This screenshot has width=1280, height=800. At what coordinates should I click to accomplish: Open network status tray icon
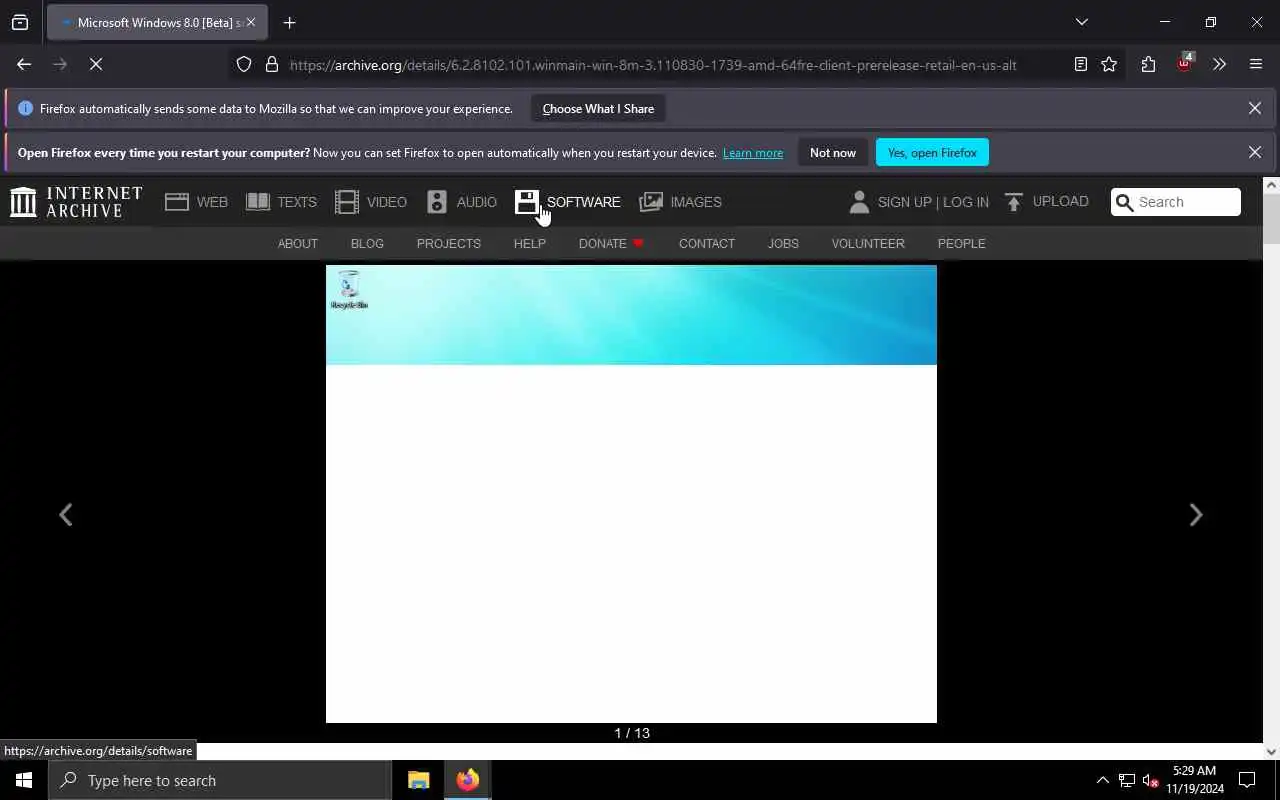coord(1126,780)
